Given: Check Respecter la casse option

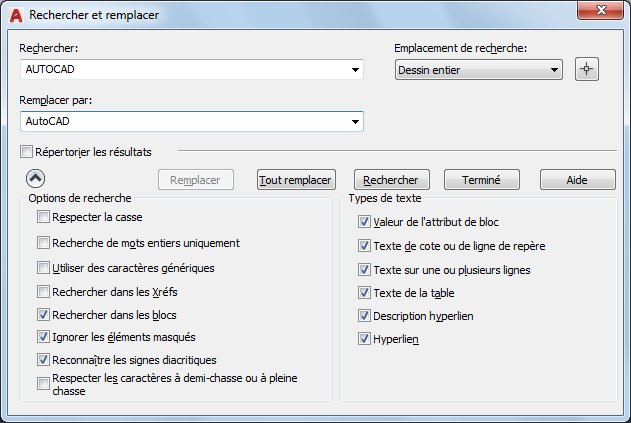Looking at the screenshot, I should (43, 217).
